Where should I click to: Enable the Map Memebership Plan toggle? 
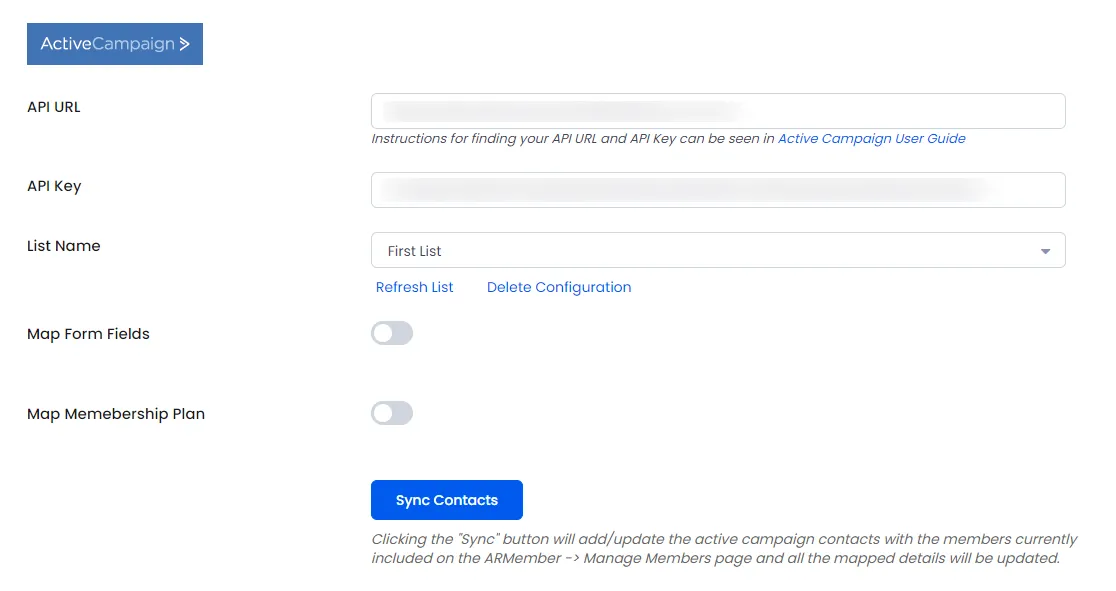[x=391, y=413]
